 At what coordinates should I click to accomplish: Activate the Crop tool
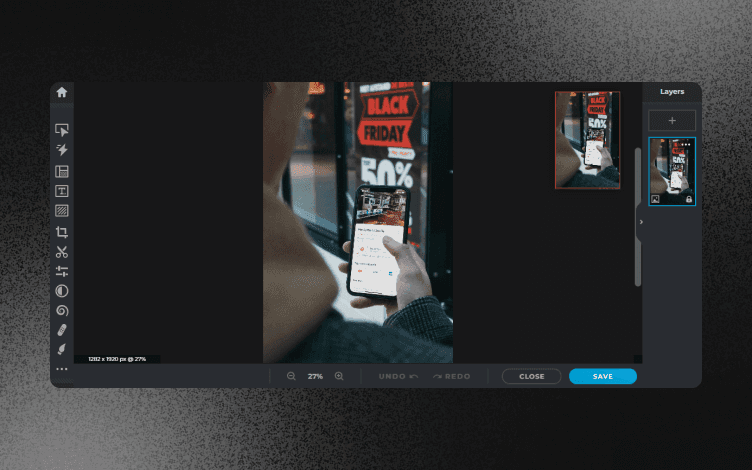click(x=61, y=232)
